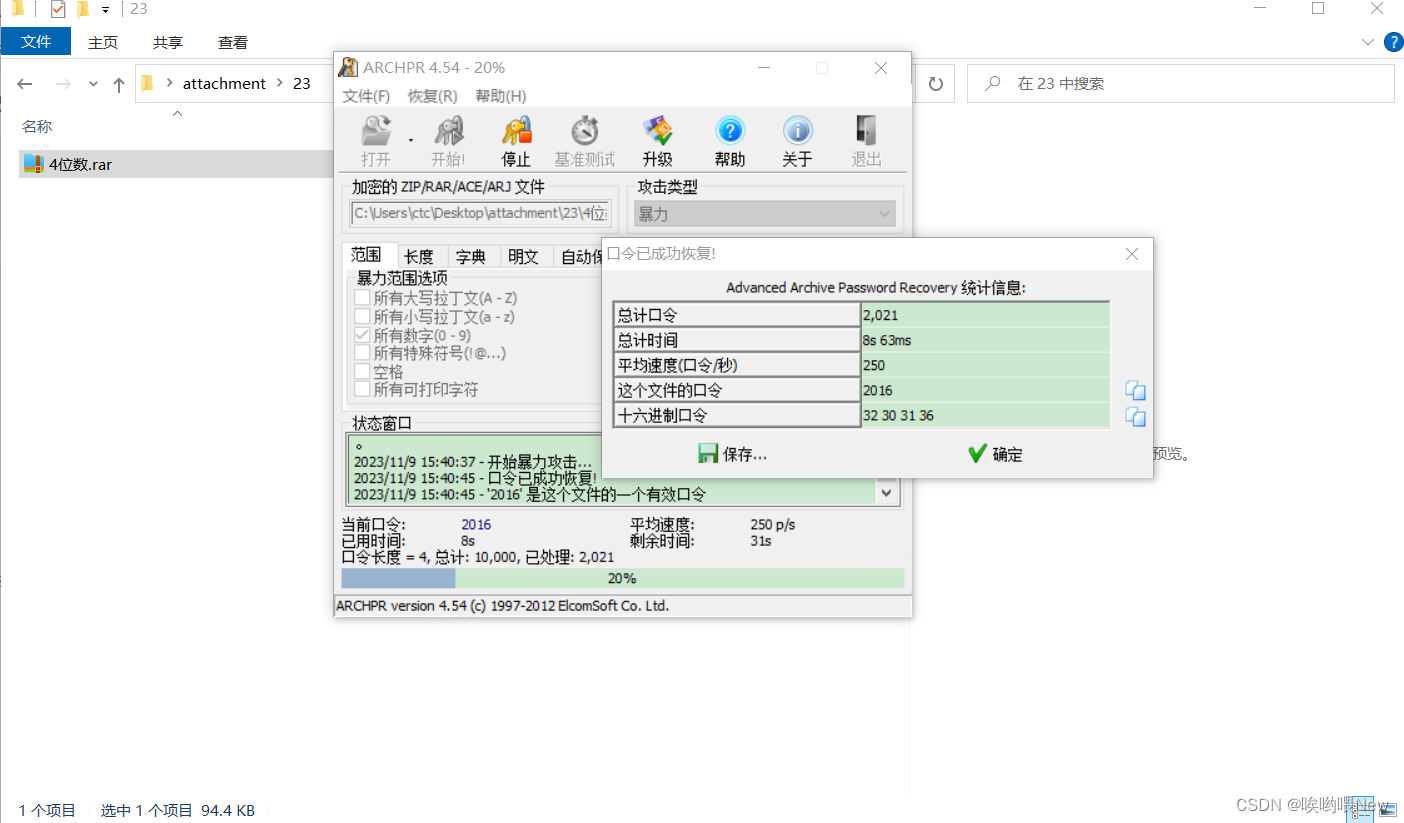This screenshot has width=1404, height=823.
Task: Click the save disk icon in dialog
Action: point(708,454)
